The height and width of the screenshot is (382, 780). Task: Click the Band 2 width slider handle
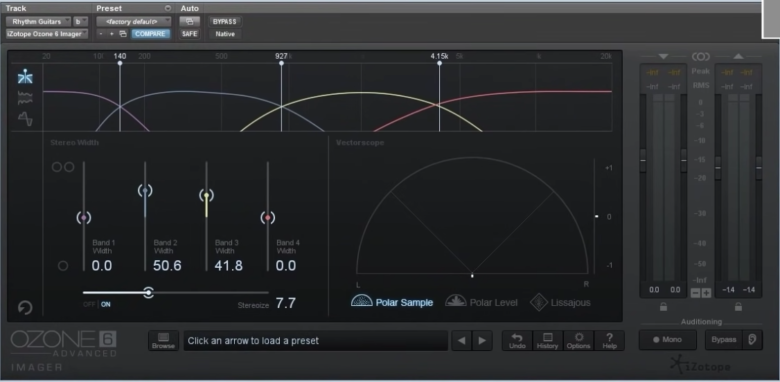[145, 191]
